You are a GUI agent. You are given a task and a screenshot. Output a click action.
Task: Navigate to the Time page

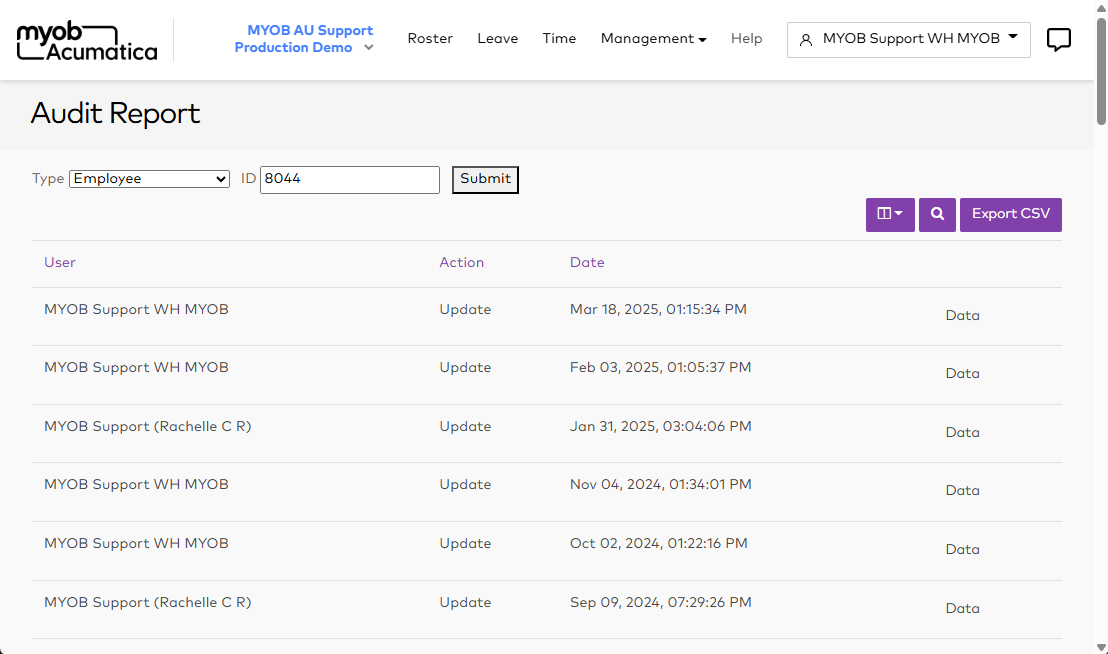click(559, 39)
